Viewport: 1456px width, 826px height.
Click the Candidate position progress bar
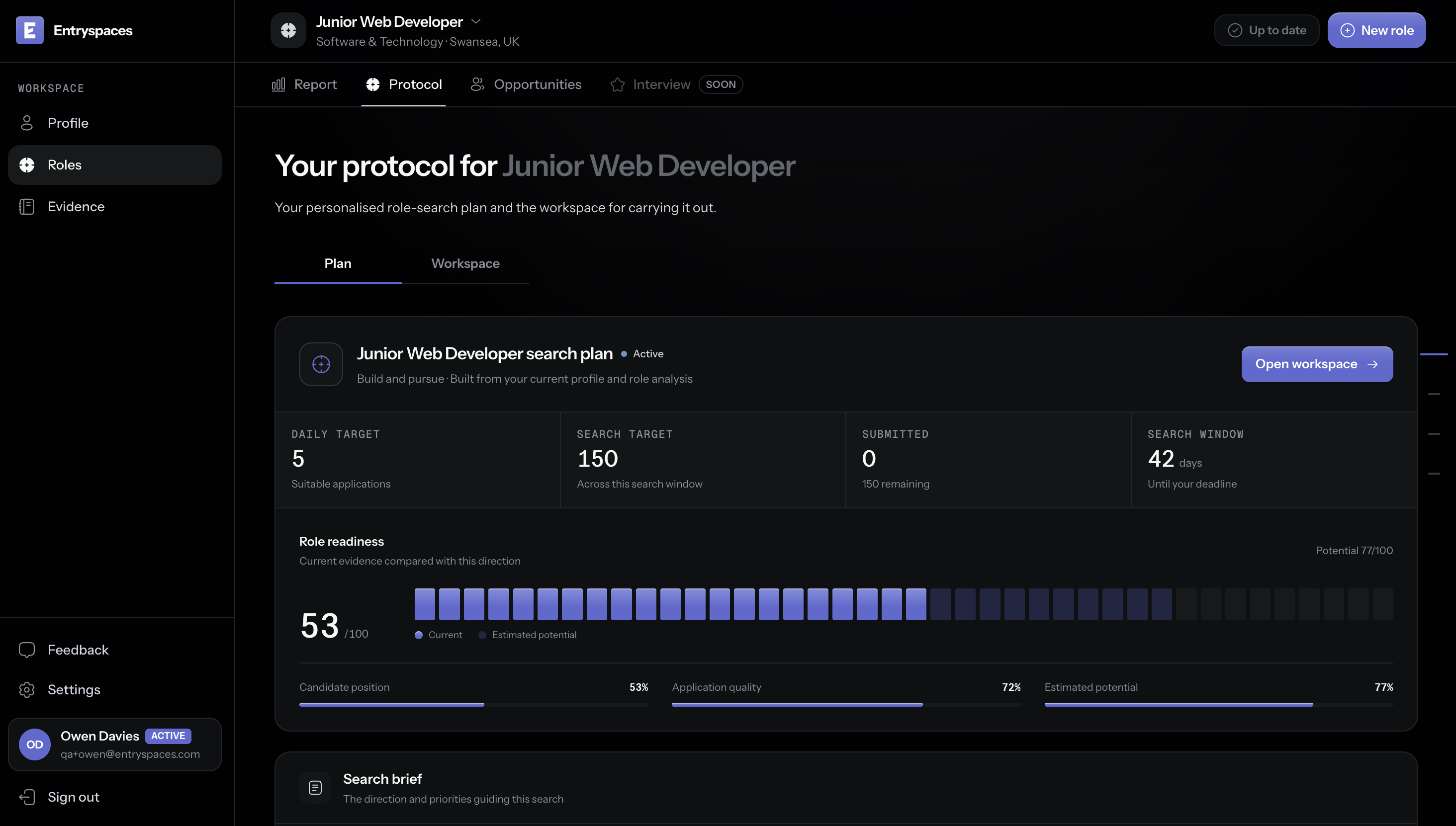tap(473, 705)
